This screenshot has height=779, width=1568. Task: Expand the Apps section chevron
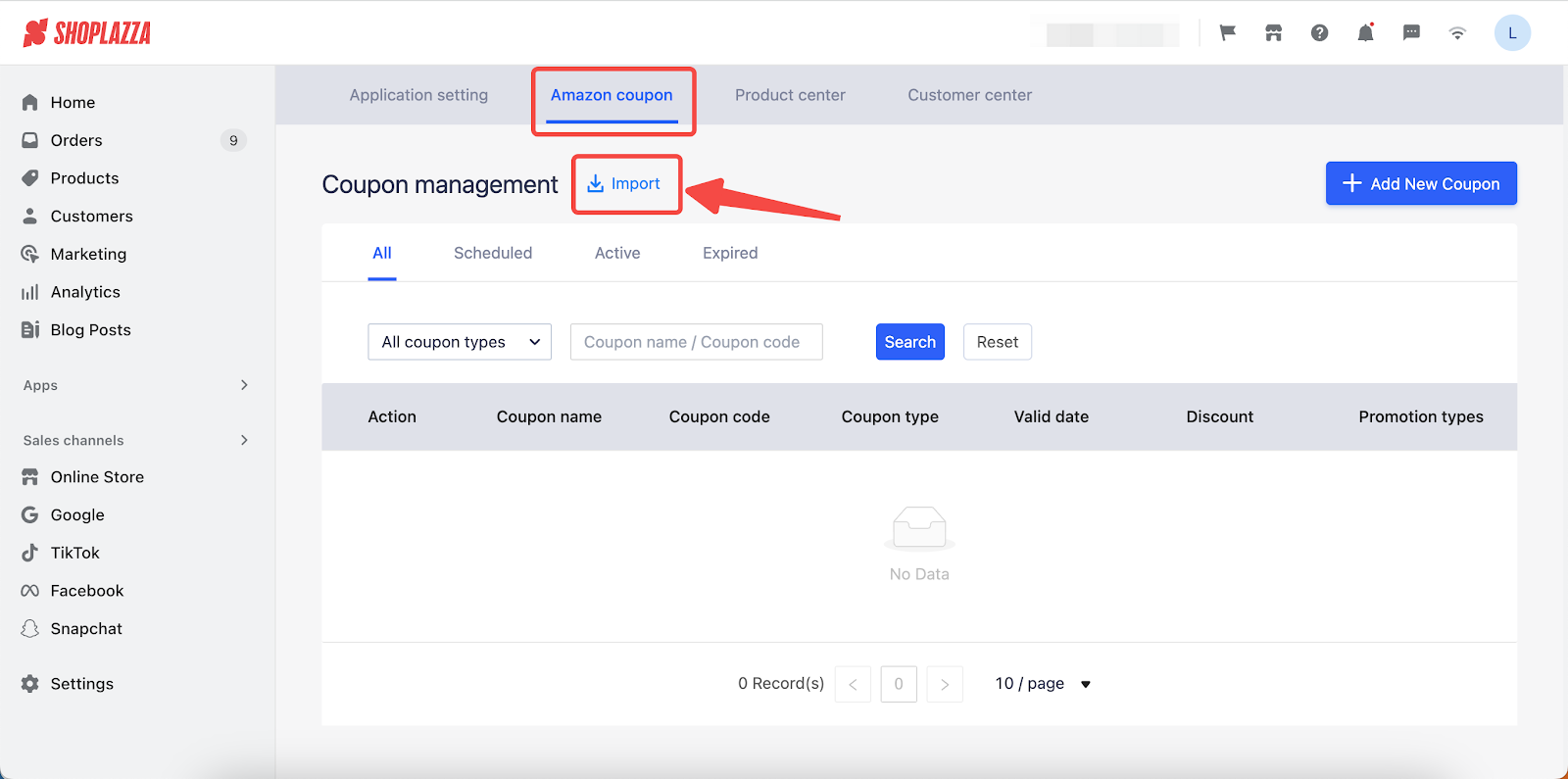pyautogui.click(x=244, y=385)
